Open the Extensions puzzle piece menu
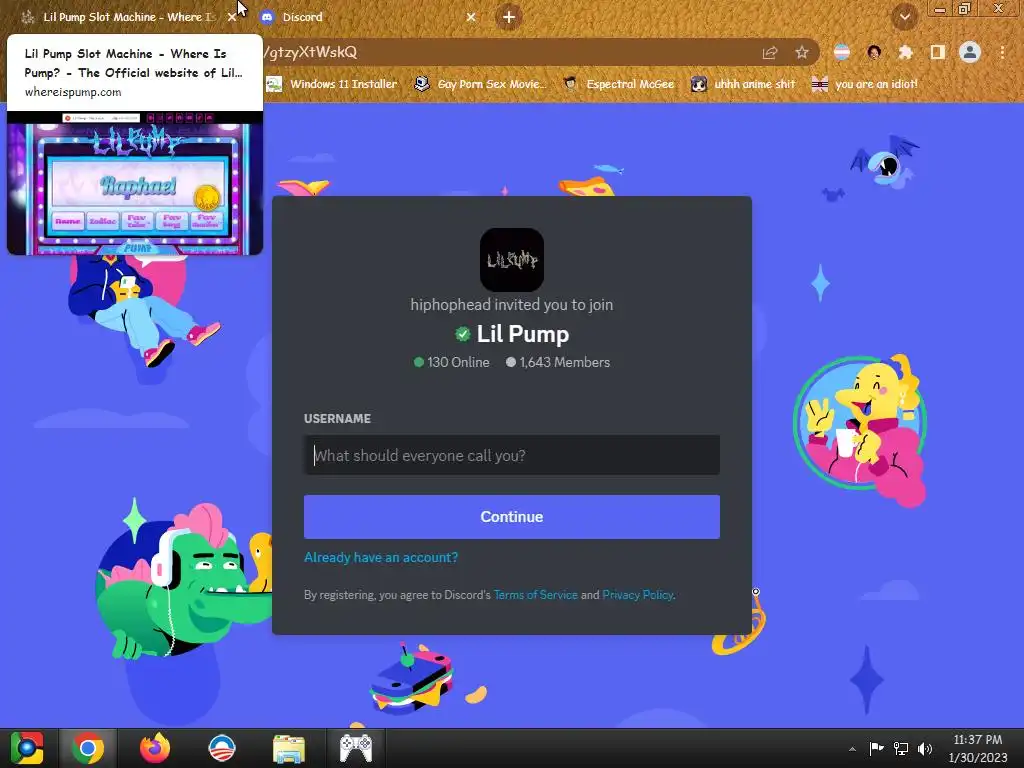Image resolution: width=1024 pixels, height=768 pixels. [905, 52]
